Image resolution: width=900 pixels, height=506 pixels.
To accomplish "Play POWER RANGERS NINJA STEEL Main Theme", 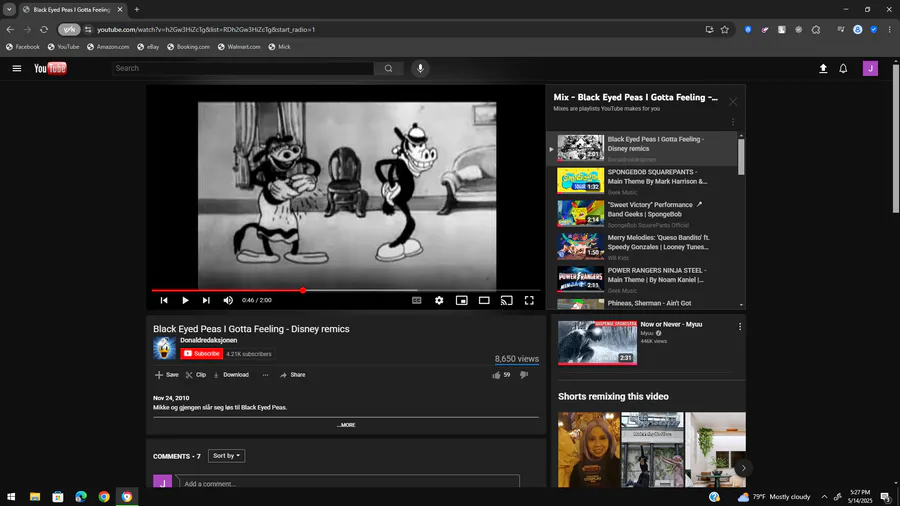I will pos(642,279).
